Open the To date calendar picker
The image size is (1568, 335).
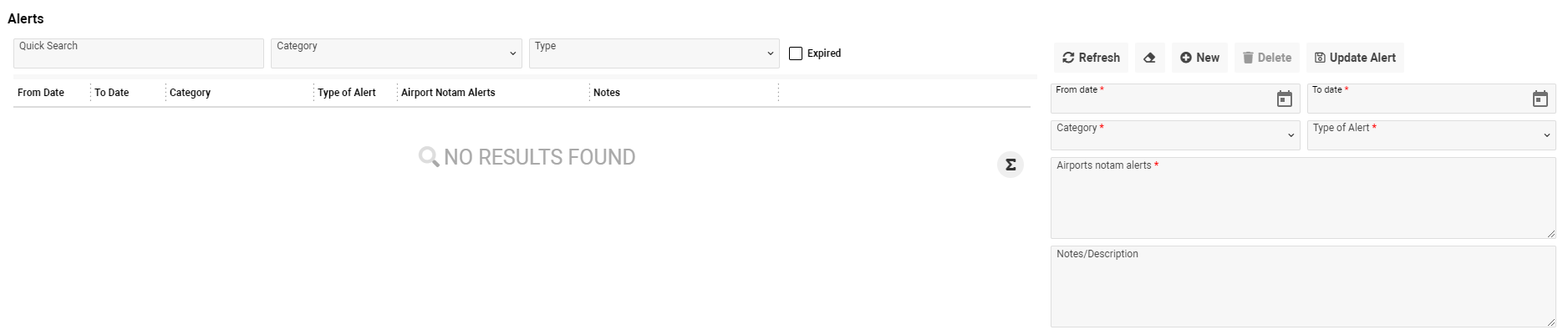(x=1540, y=99)
